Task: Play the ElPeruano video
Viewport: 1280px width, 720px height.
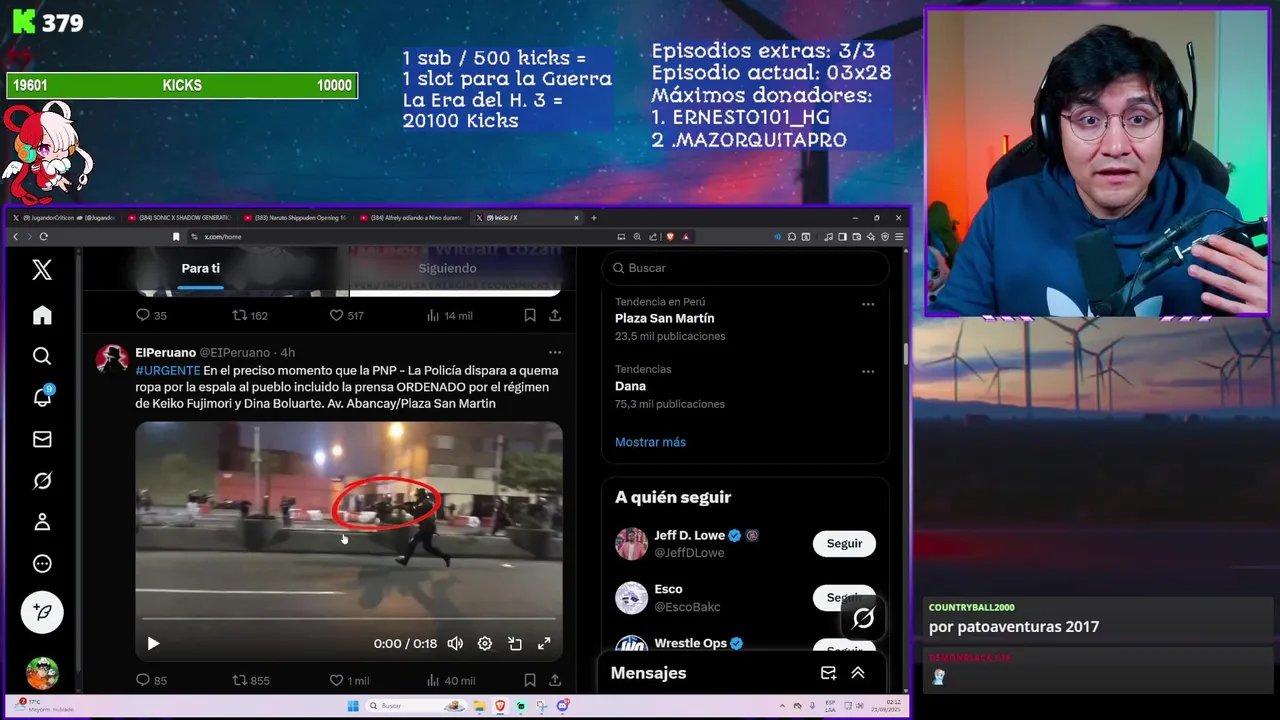Action: coord(153,643)
